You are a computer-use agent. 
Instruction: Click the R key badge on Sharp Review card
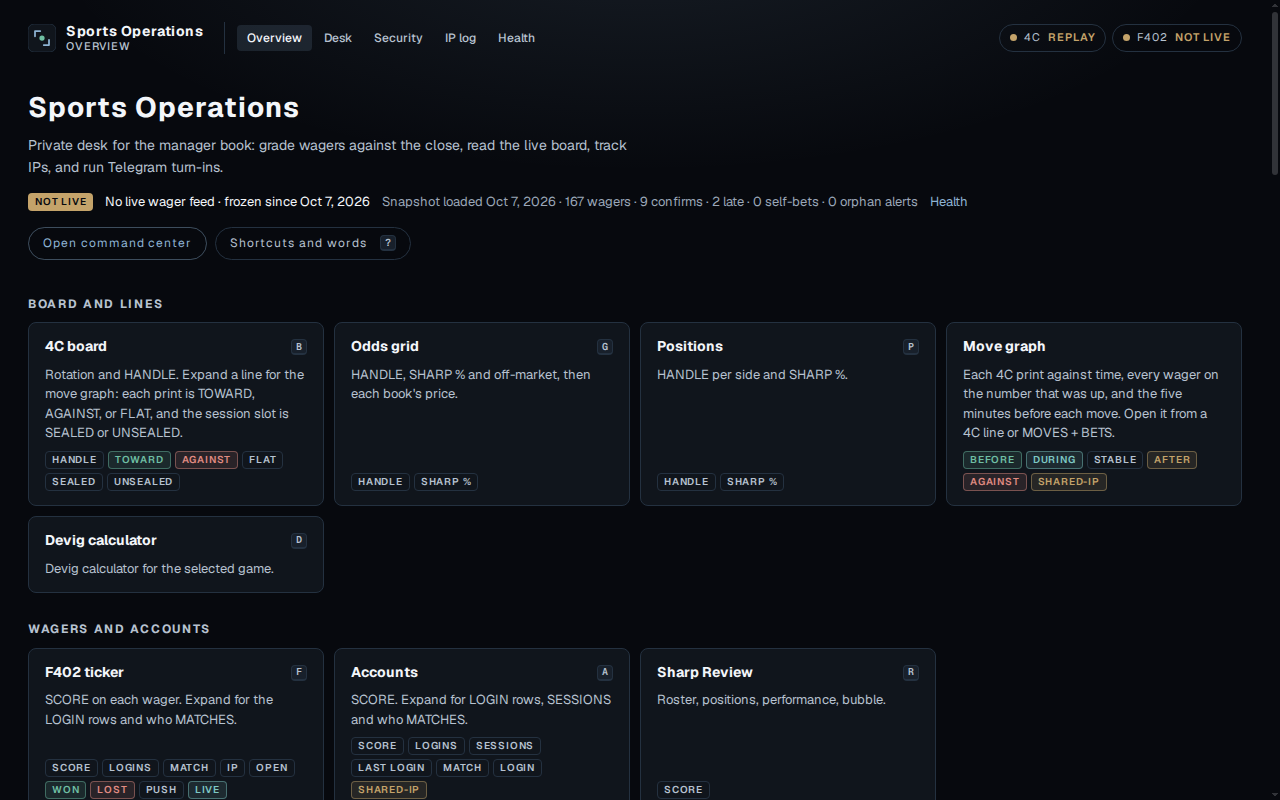pos(910,673)
